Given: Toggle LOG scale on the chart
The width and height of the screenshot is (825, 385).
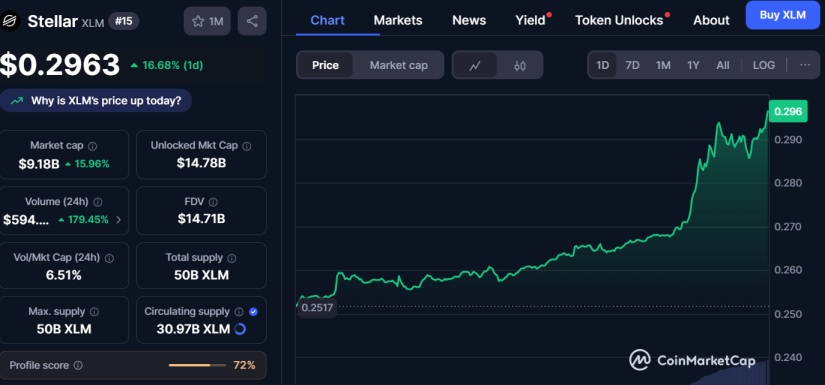Looking at the screenshot, I should point(763,65).
